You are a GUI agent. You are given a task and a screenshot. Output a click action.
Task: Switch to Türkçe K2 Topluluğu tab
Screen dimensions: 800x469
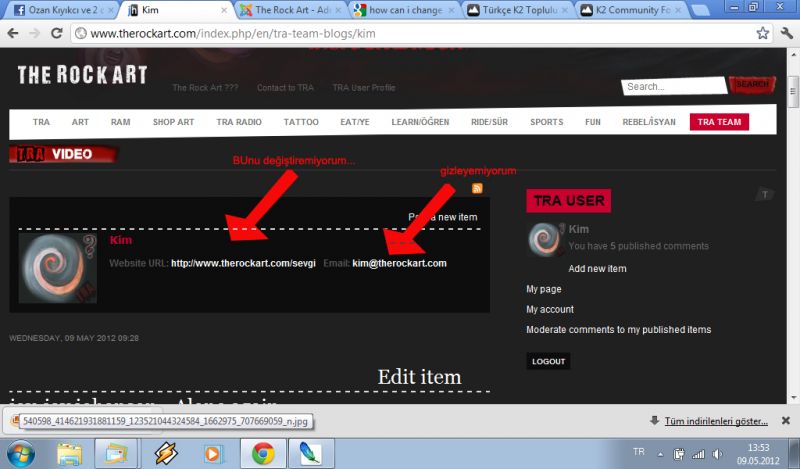(518, 10)
